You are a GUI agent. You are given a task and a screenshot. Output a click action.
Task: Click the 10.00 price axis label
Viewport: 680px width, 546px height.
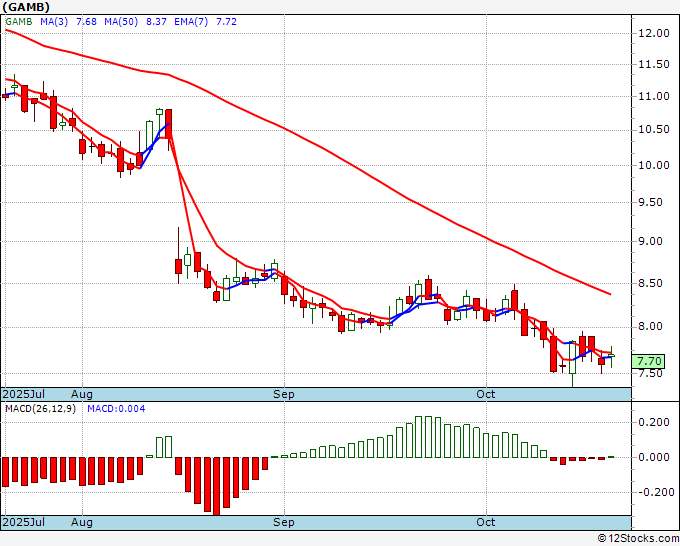[654, 165]
